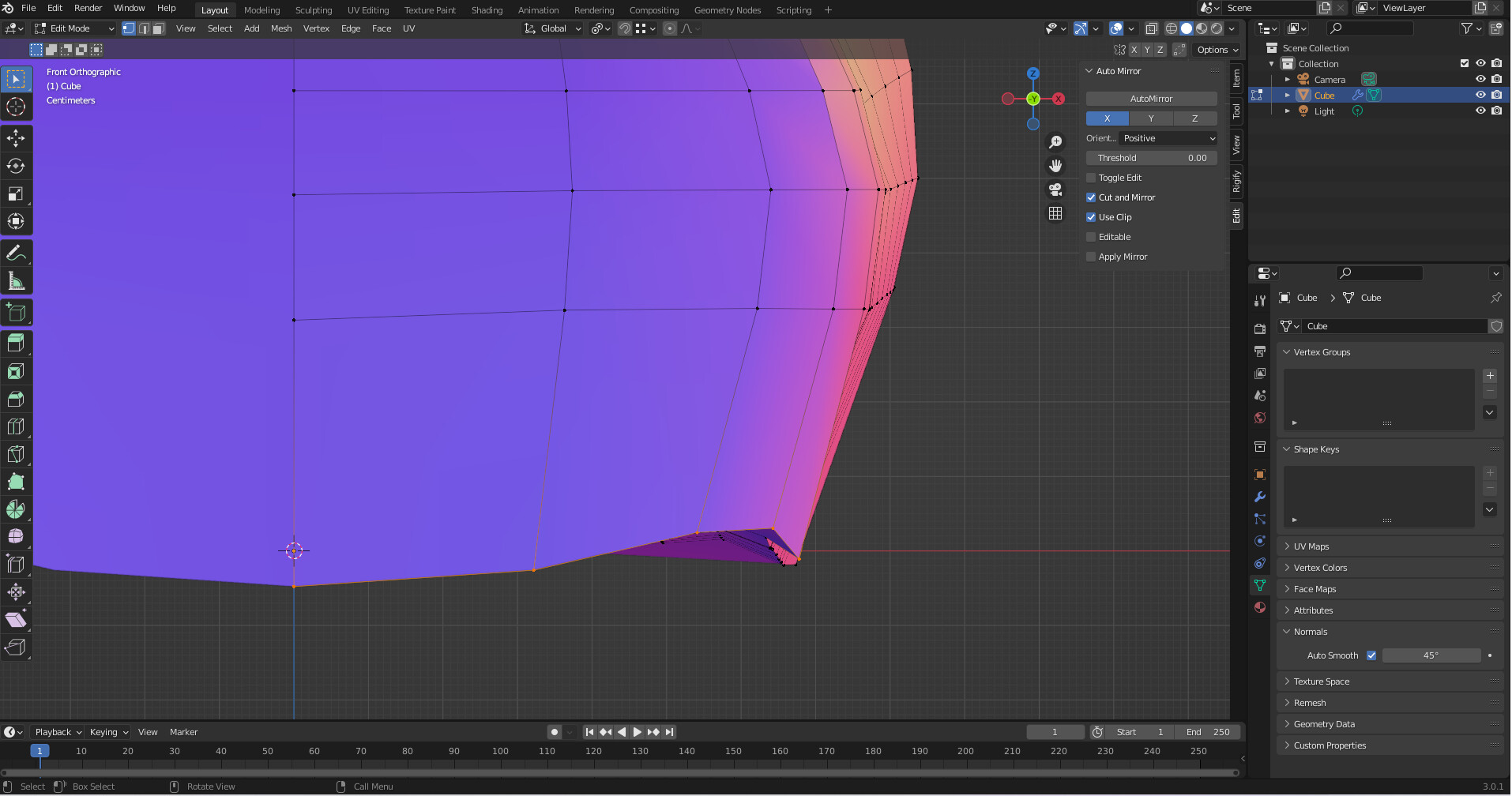Choose the Measure tool
Viewport: 1512px width, 796px height.
click(x=16, y=281)
